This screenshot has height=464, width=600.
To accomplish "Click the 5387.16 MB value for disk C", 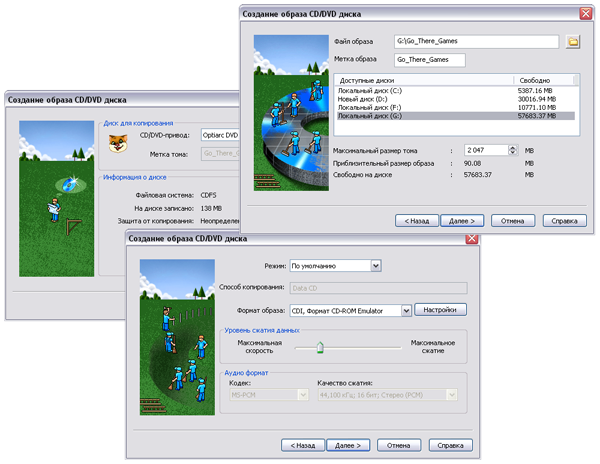I will [535, 91].
